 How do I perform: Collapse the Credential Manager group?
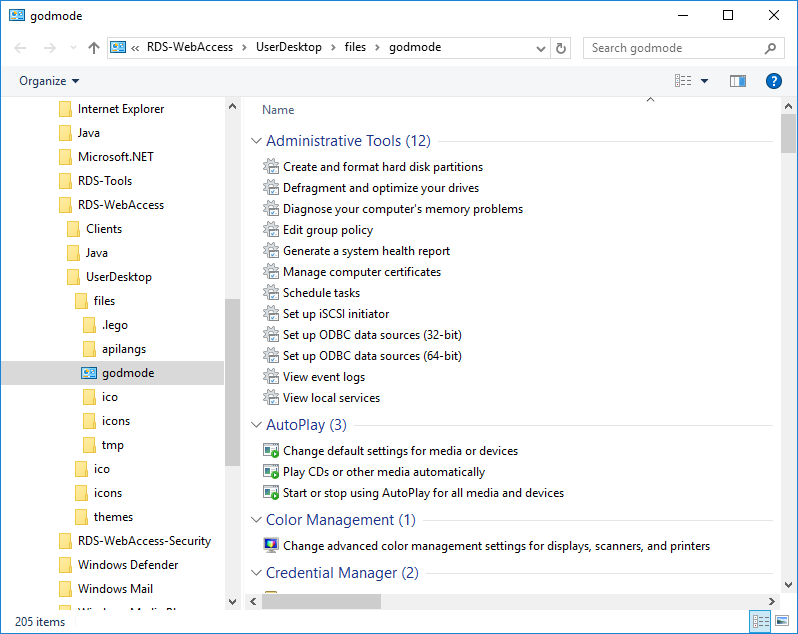point(256,573)
